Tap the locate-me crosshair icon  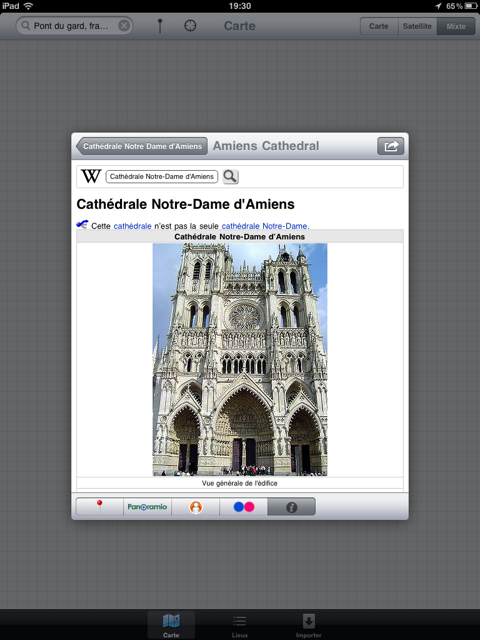190,26
